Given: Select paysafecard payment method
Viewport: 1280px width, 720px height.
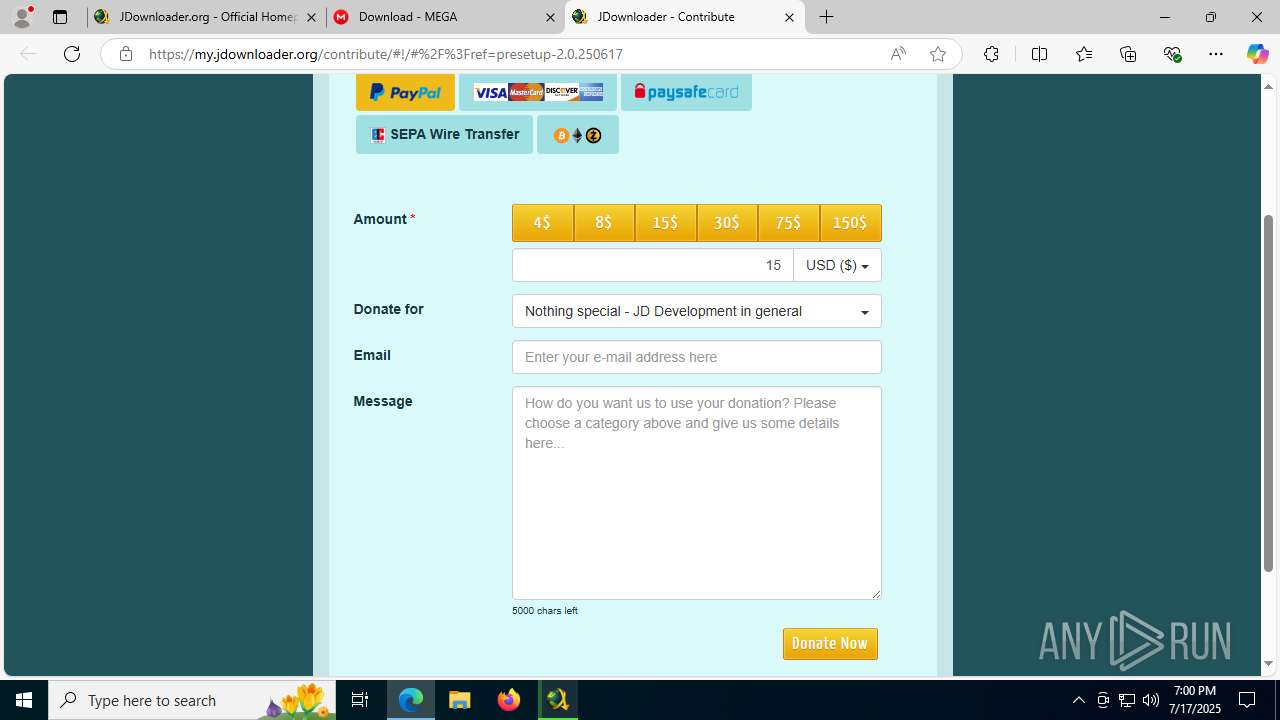Looking at the screenshot, I should [686, 92].
